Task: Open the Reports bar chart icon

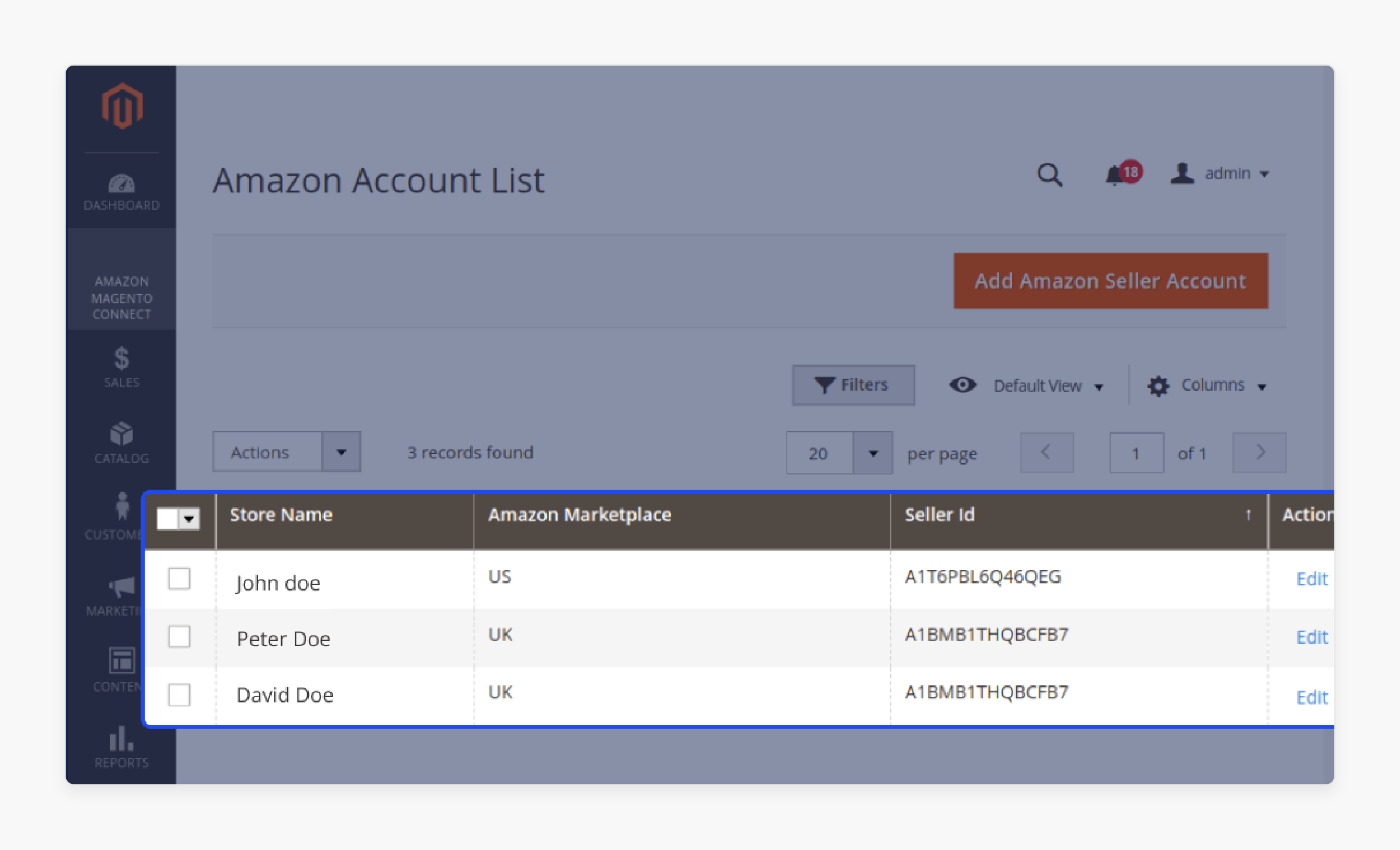Action: point(122,739)
